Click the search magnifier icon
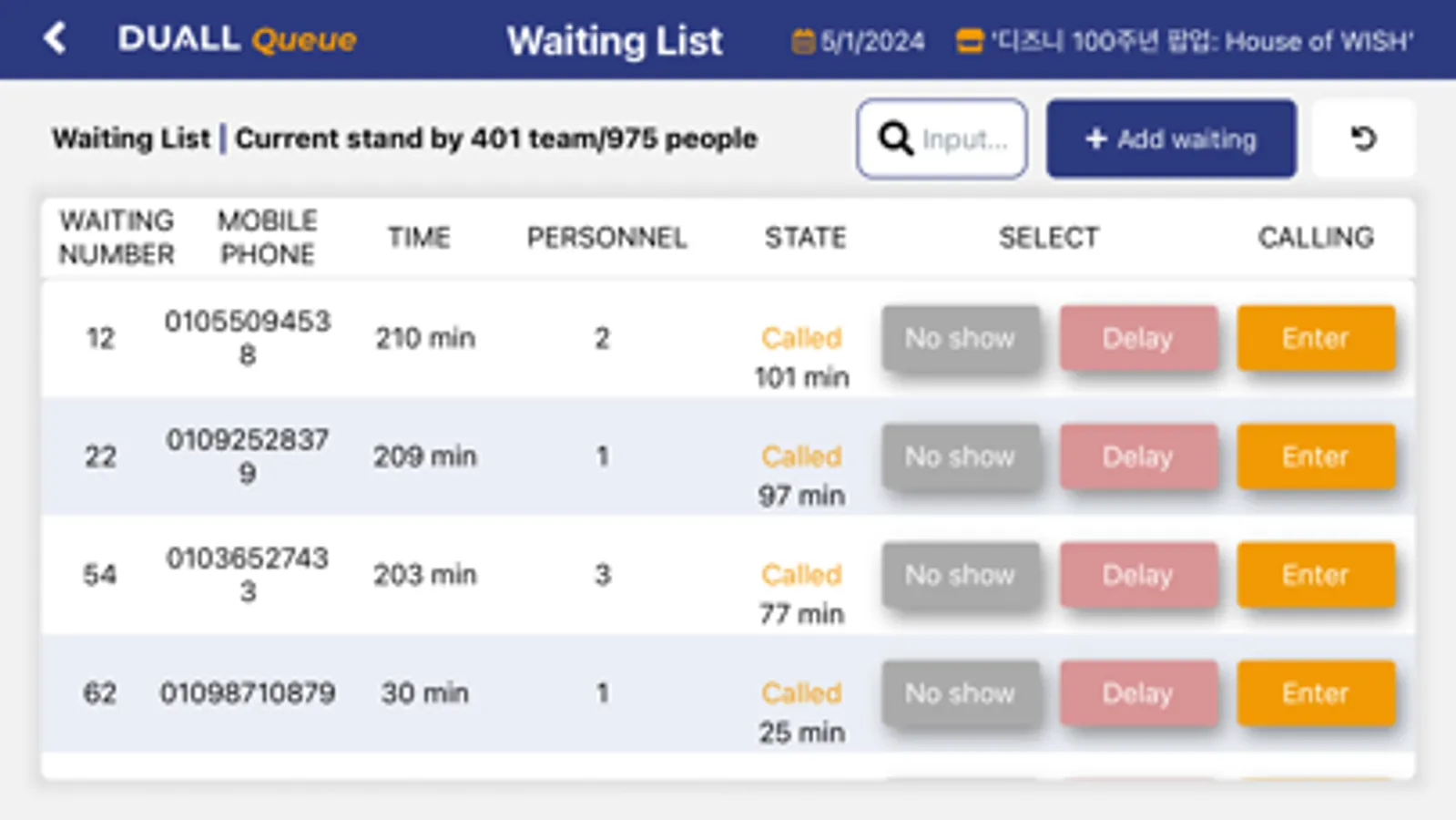Screen dimensions: 1456x820 coord(895,138)
